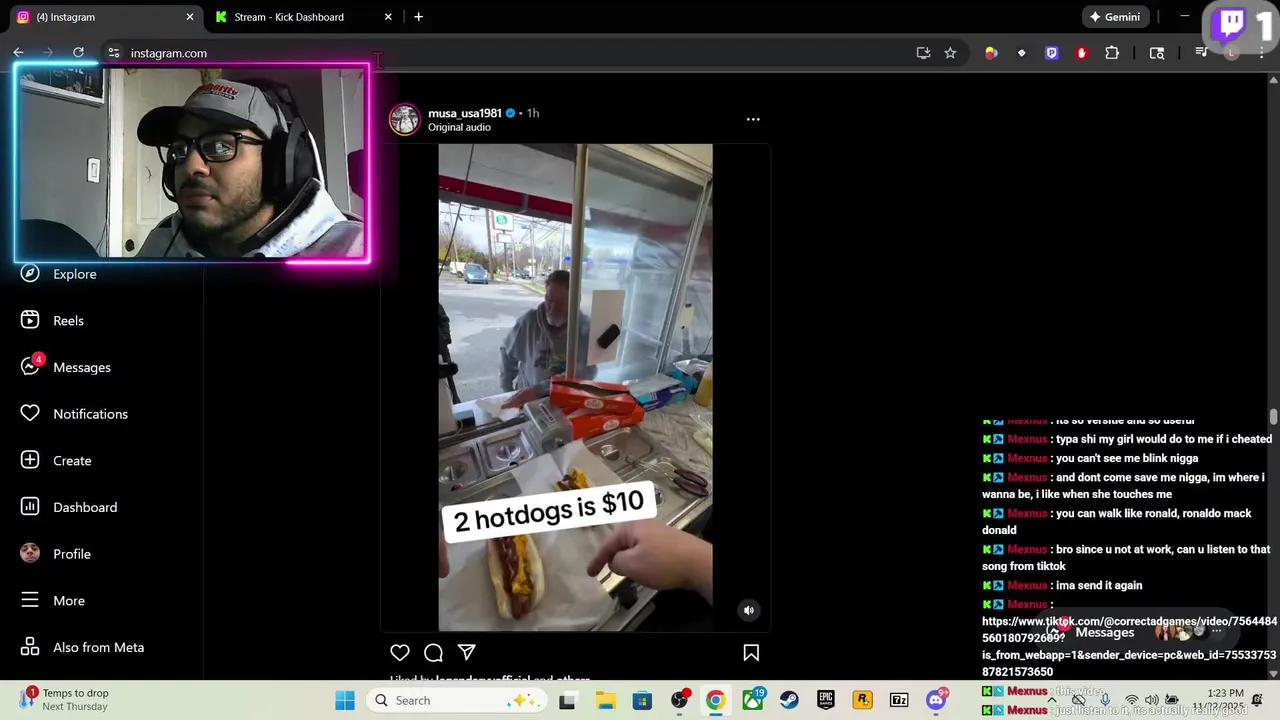Open OBS Studio from taskbar
Image resolution: width=1280 pixels, height=720 pixels.
coord(679,700)
